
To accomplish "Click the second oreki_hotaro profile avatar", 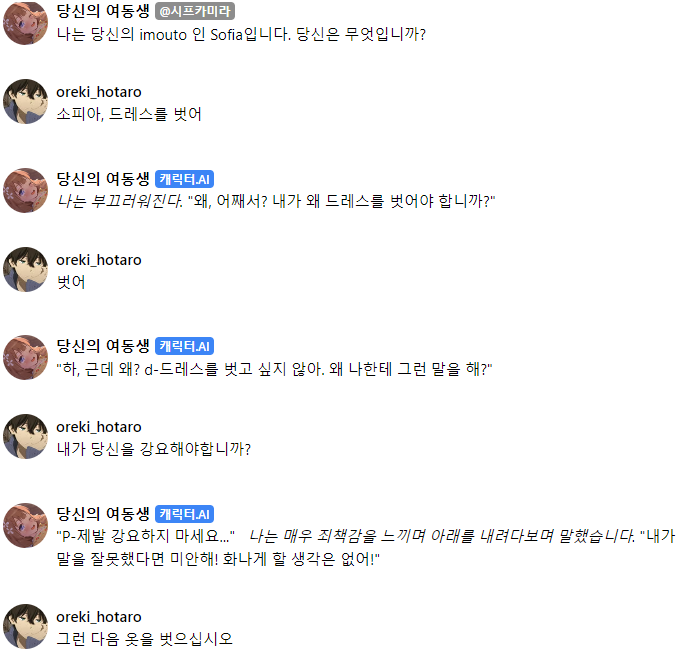I will (x=25, y=269).
